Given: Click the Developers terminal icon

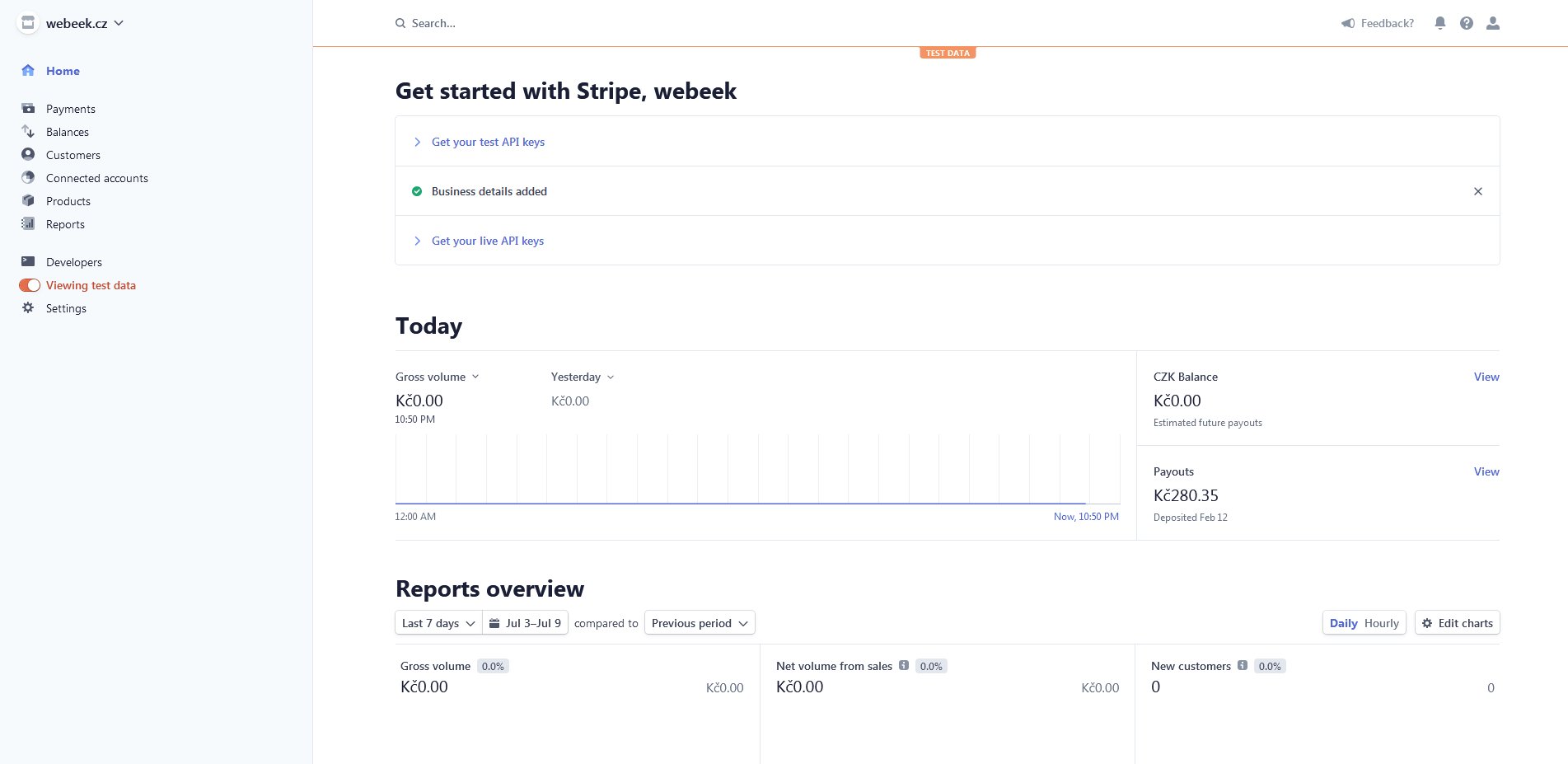Looking at the screenshot, I should [28, 261].
